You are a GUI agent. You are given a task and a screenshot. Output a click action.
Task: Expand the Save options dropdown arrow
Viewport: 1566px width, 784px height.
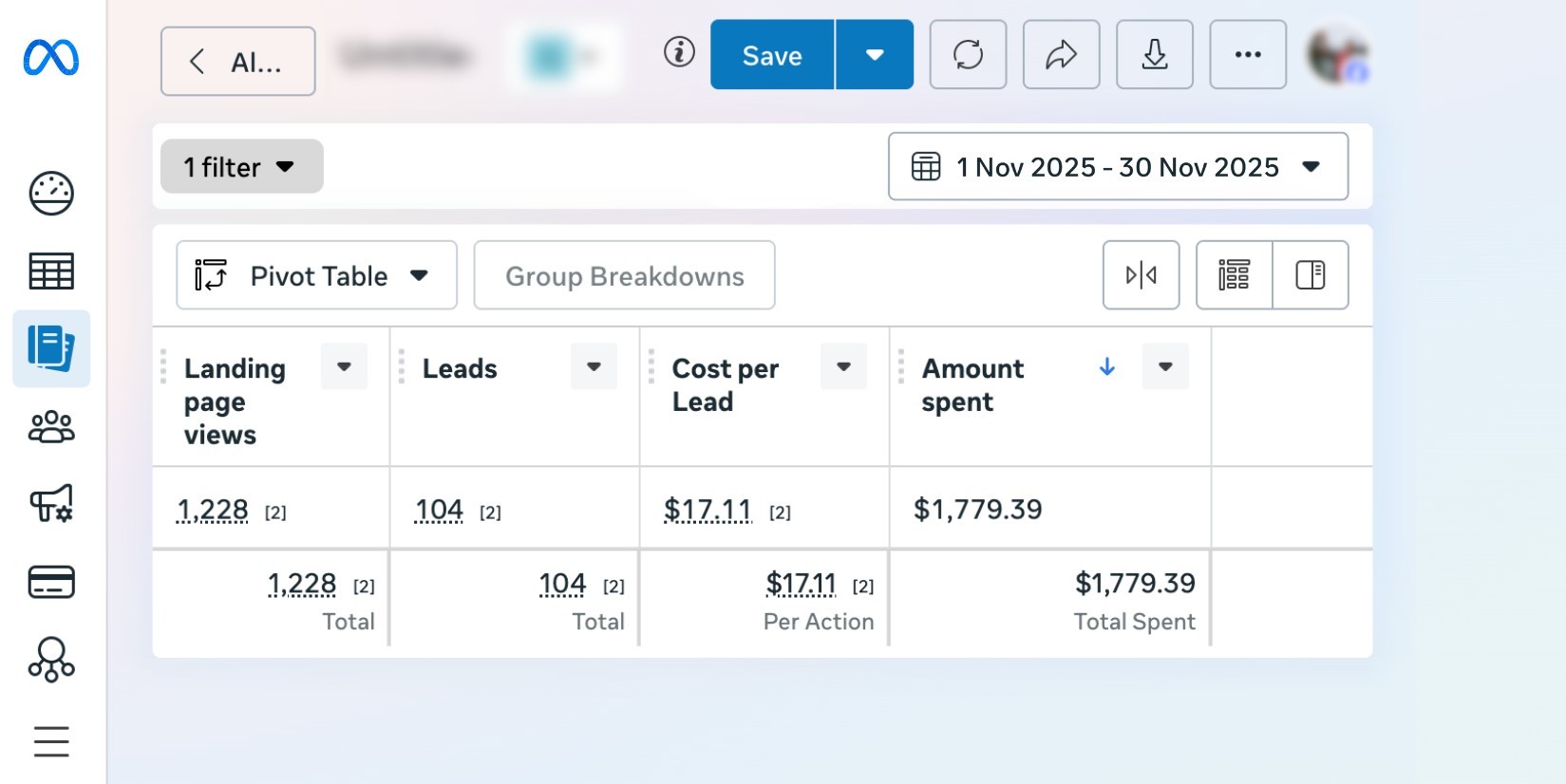[875, 55]
